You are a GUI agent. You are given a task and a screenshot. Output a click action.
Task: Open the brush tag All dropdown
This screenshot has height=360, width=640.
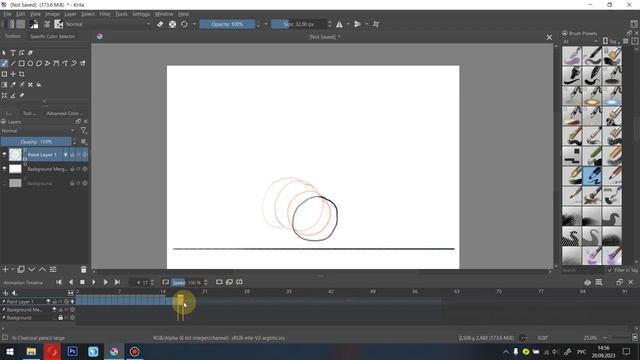point(580,42)
